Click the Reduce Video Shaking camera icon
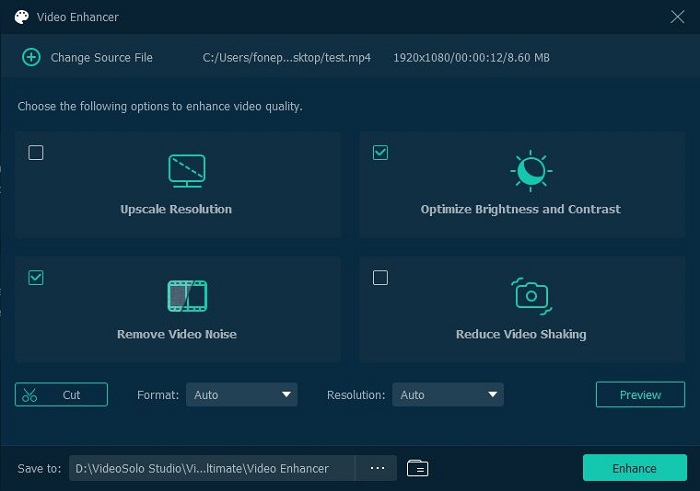This screenshot has width=700, height=491. (529, 295)
